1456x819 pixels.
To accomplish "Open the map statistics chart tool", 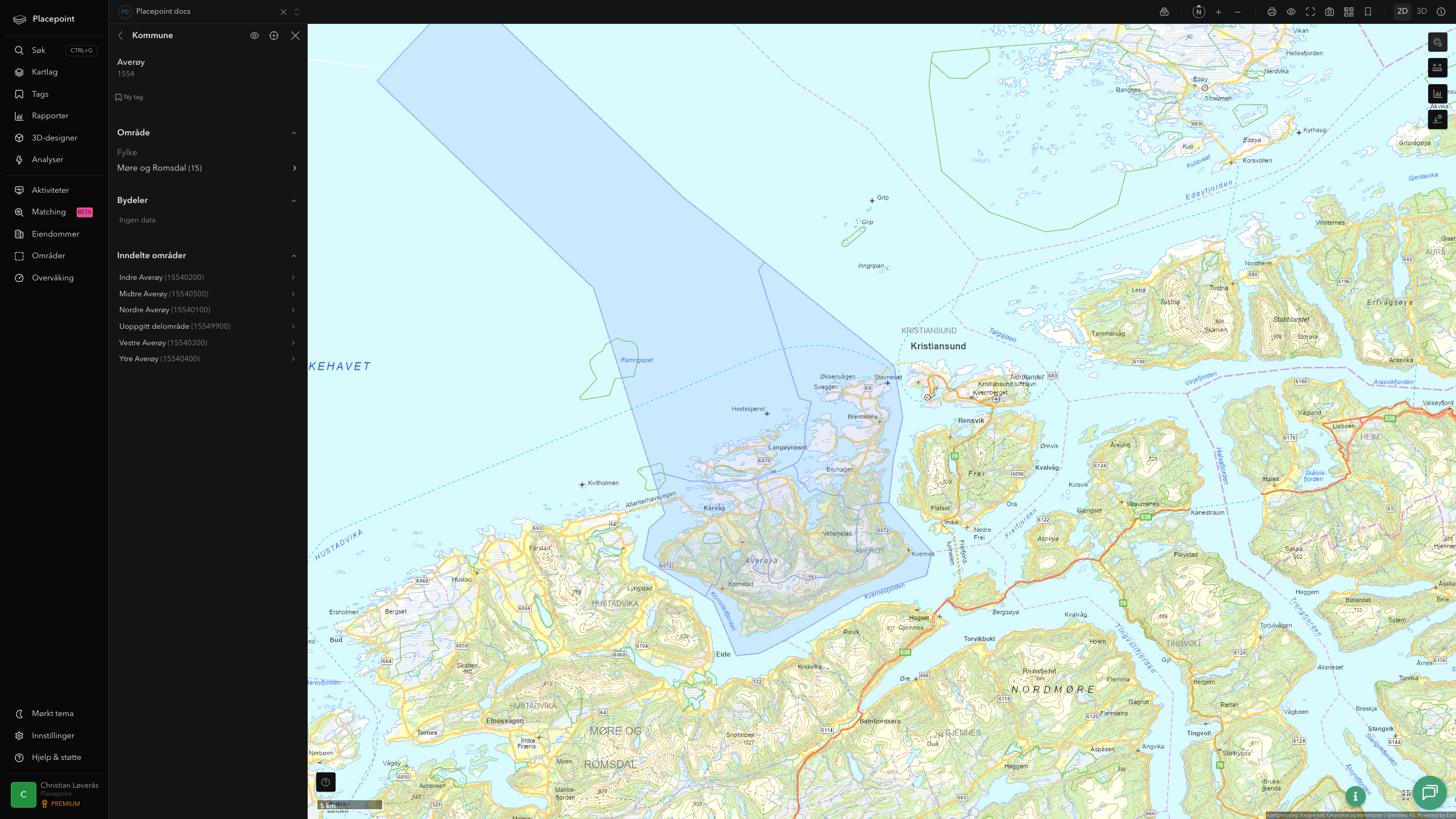I will [x=1438, y=94].
